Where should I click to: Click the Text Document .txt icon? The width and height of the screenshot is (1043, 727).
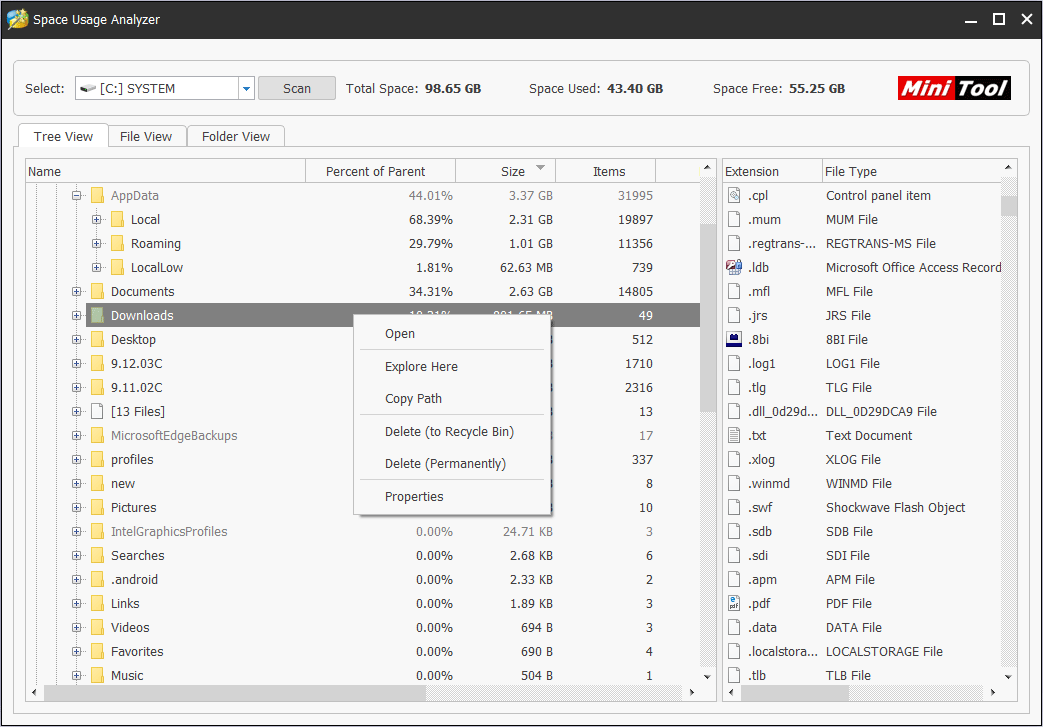pos(734,435)
